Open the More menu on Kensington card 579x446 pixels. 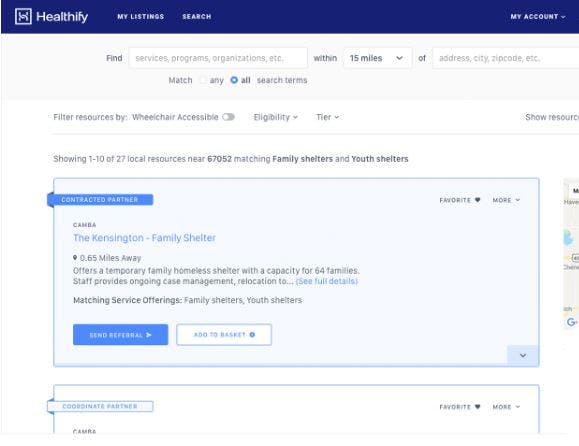(506, 200)
